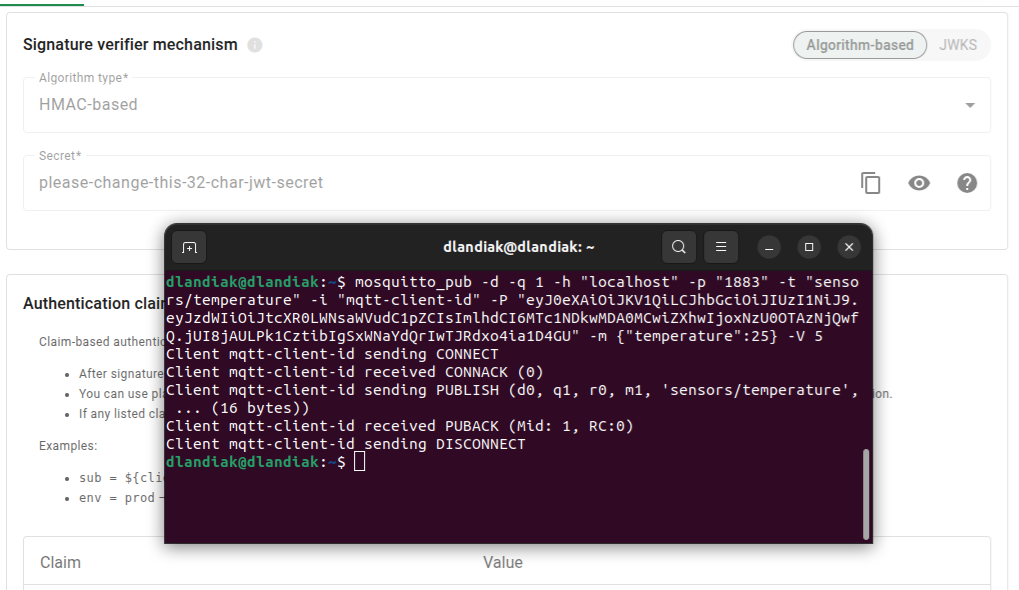Minimize the terminal window
This screenshot has width=1019, height=590.
[769, 247]
